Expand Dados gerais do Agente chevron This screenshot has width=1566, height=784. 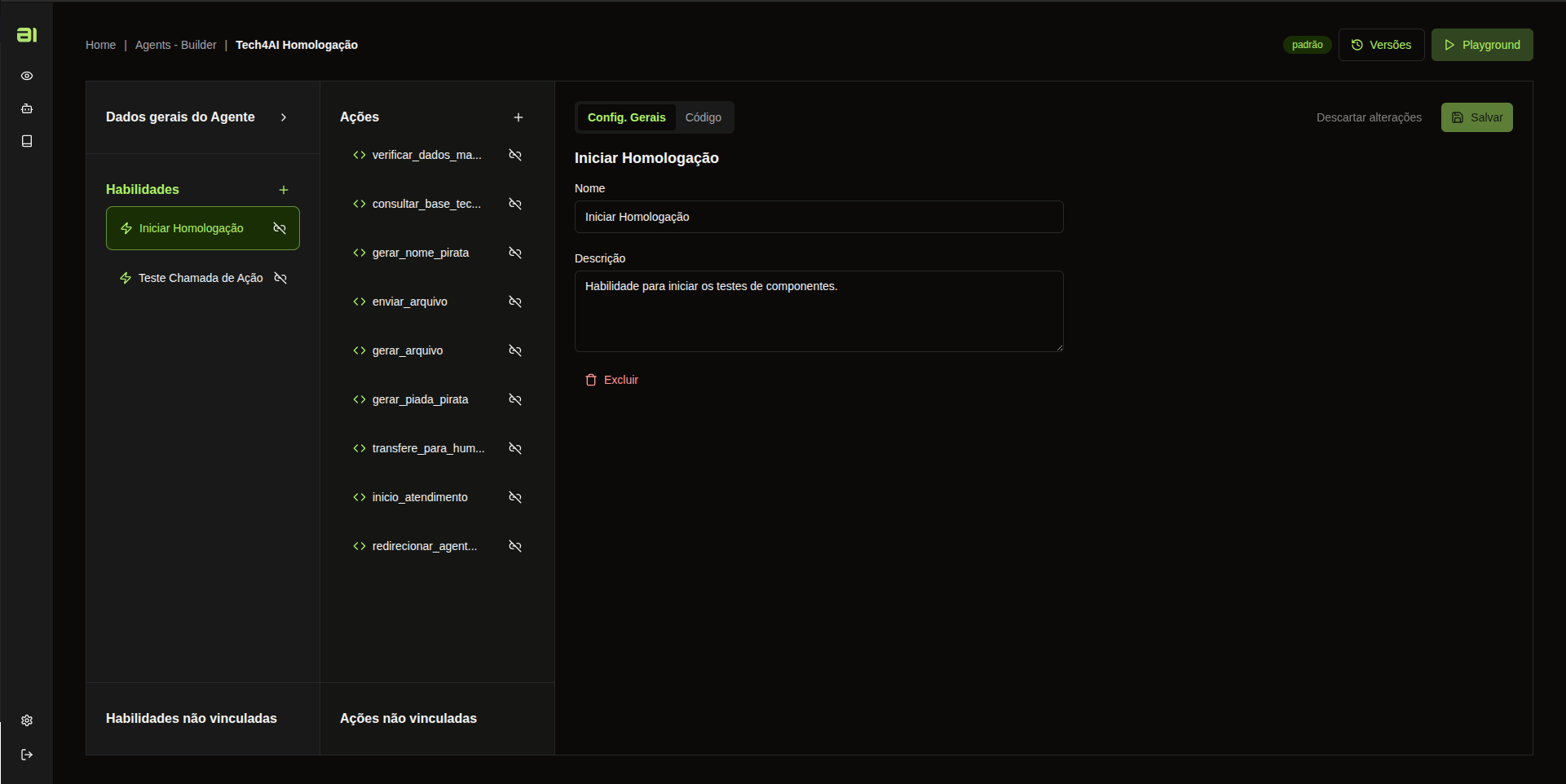[x=284, y=117]
